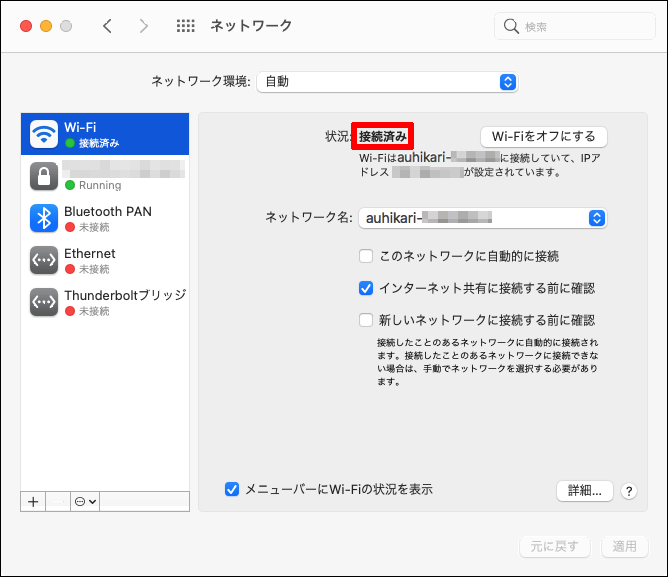Open the network environment dropdown
Image resolution: width=668 pixels, height=577 pixels.
[387, 82]
